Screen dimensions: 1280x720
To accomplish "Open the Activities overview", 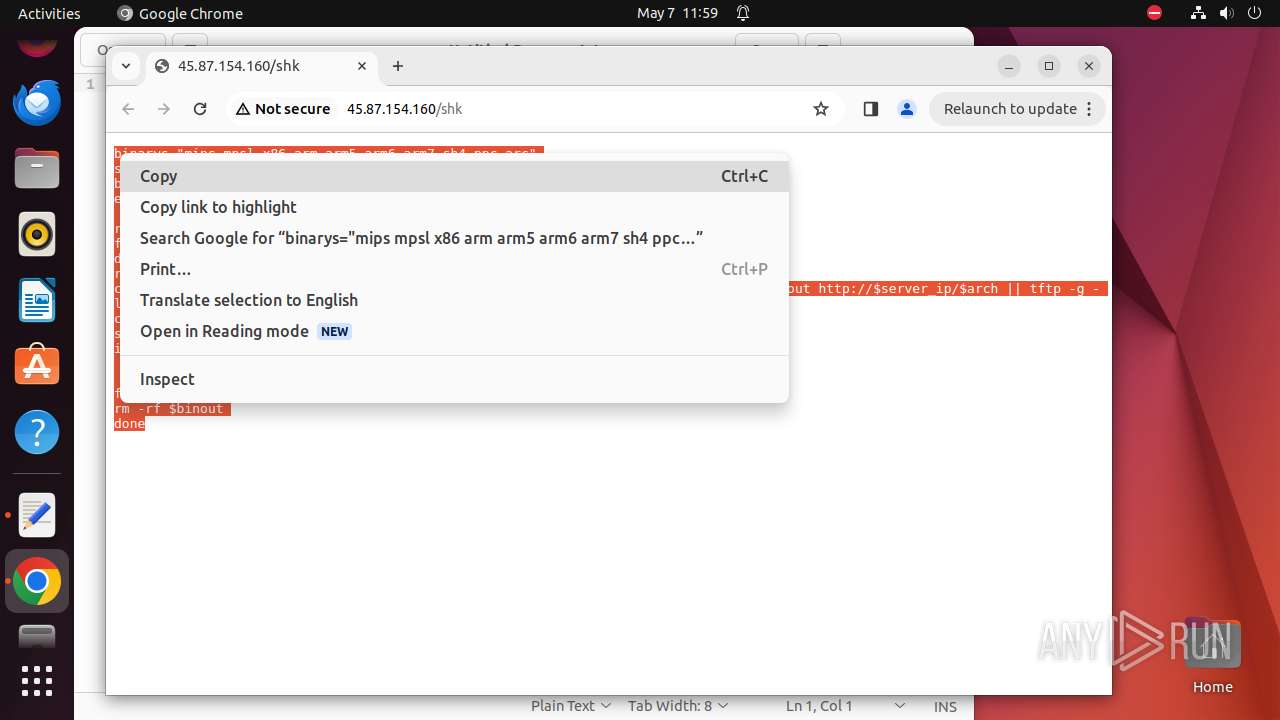I will [49, 13].
